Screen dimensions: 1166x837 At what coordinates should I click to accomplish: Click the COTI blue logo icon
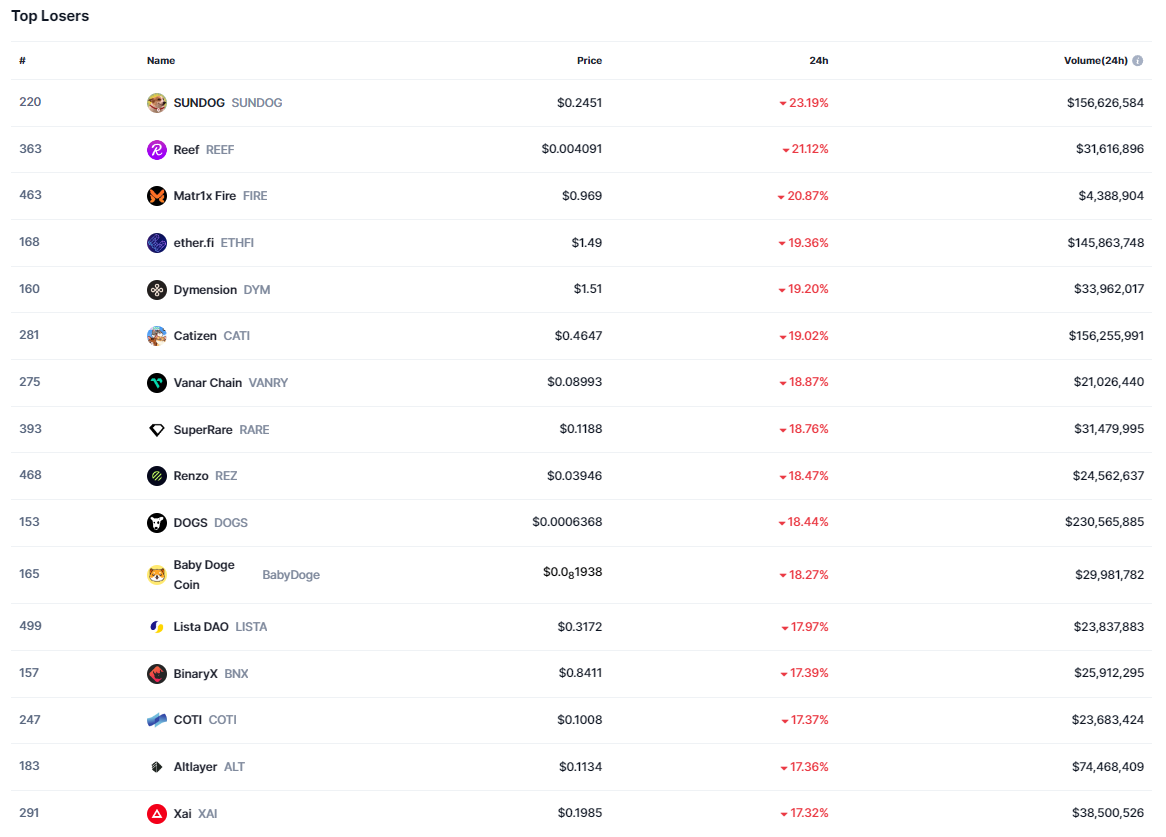[x=157, y=720]
